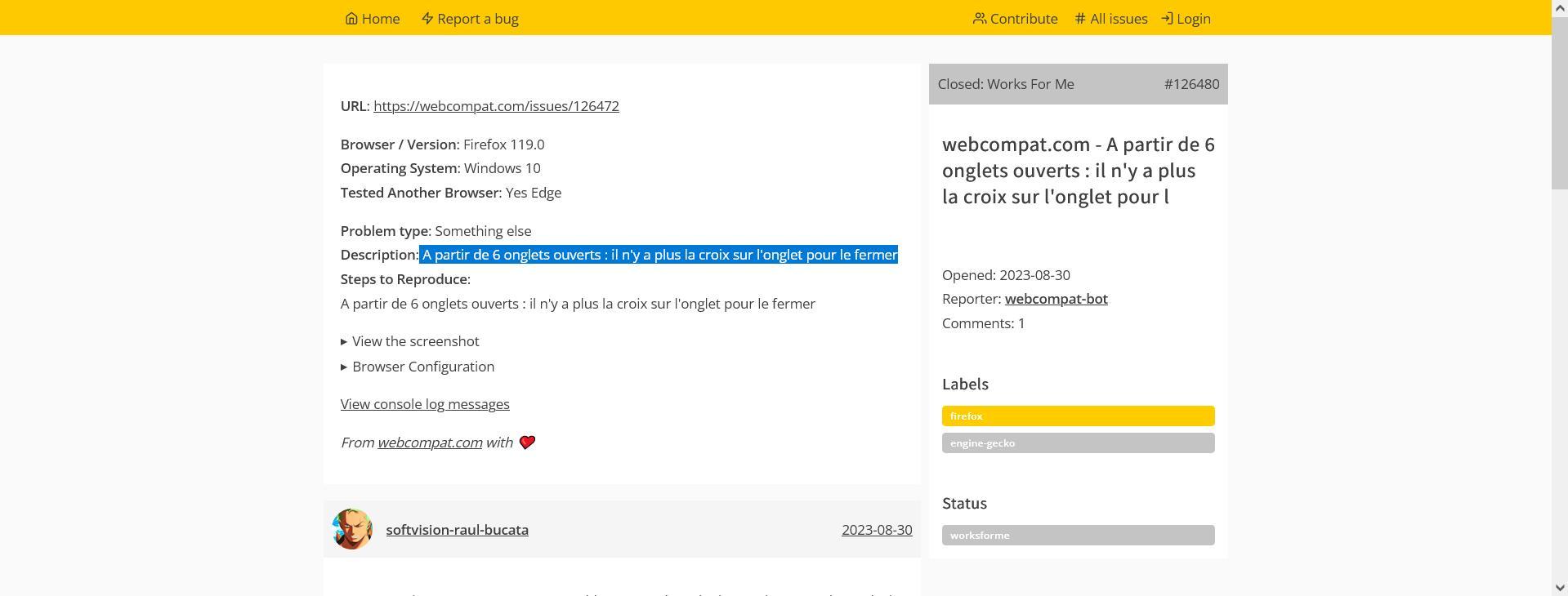
Task: Click the issue title heading in sidebar
Action: coord(1078,171)
